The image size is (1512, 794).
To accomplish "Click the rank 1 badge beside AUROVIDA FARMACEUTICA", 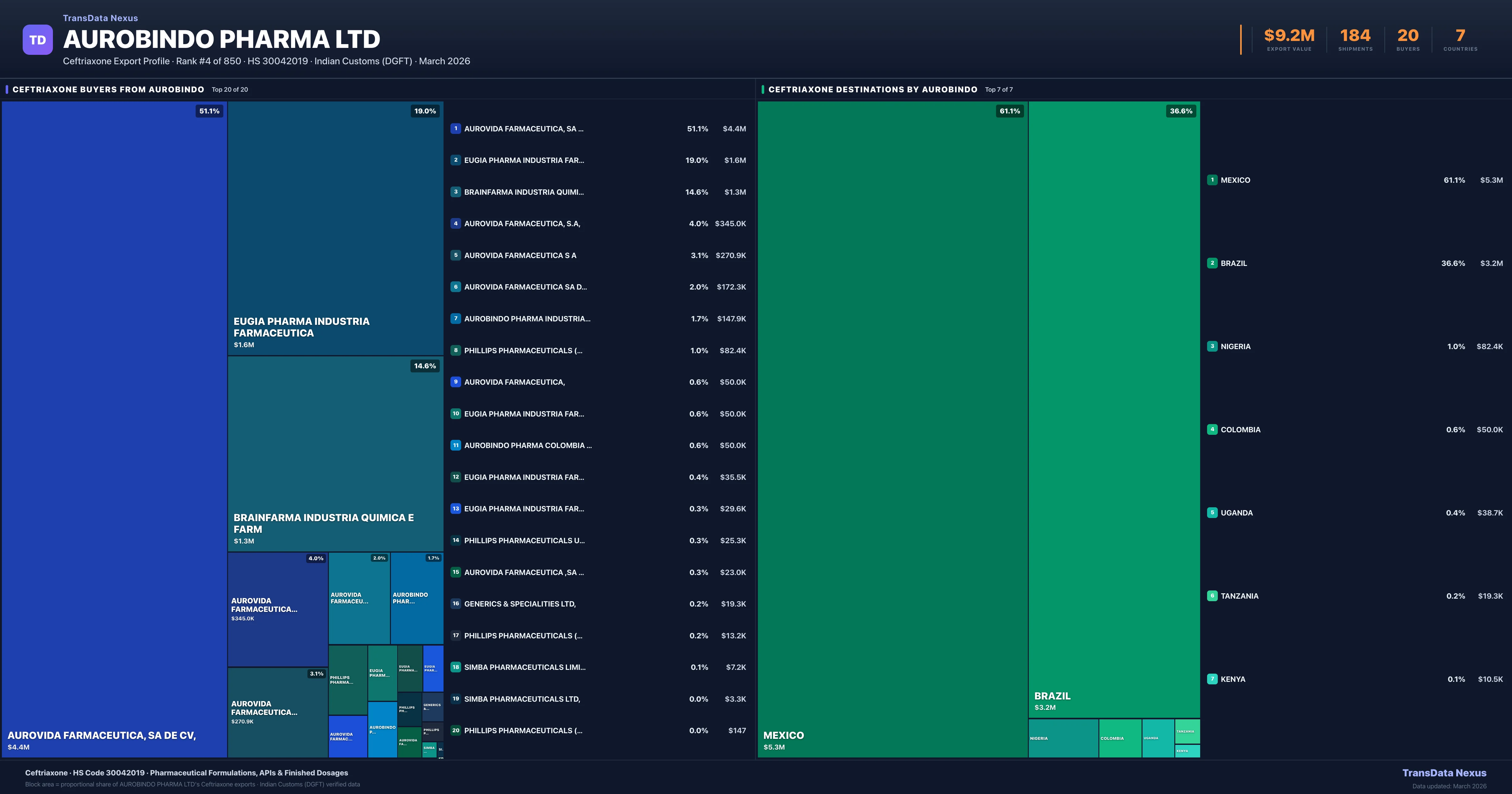I will 456,129.
